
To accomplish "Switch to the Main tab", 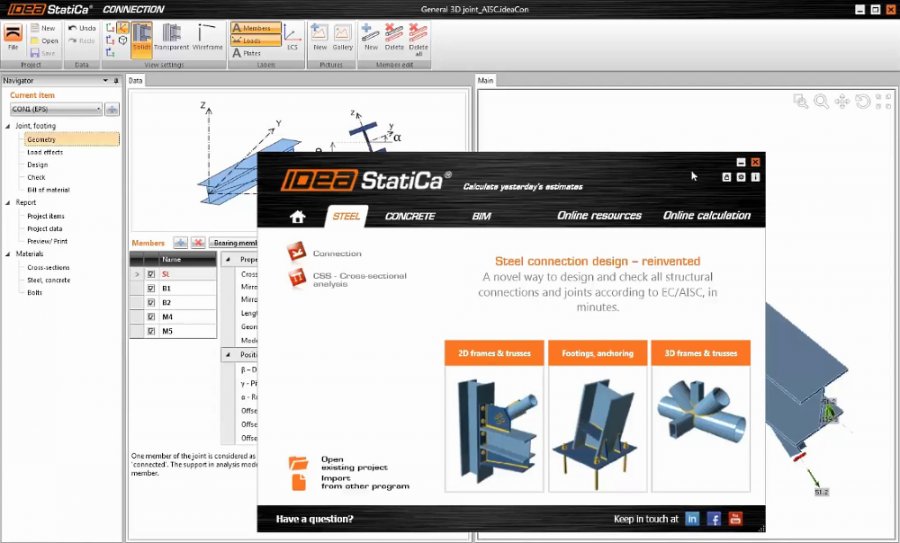I will [486, 80].
